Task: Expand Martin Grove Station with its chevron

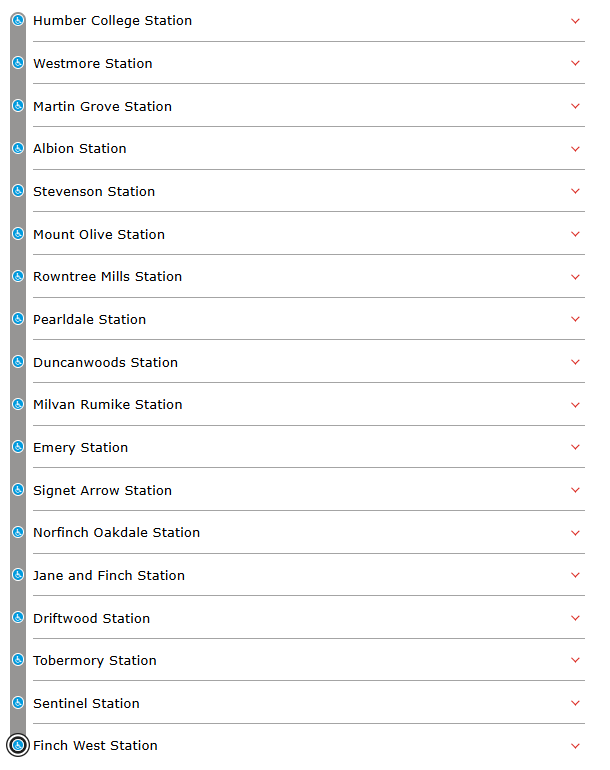Action: click(575, 106)
